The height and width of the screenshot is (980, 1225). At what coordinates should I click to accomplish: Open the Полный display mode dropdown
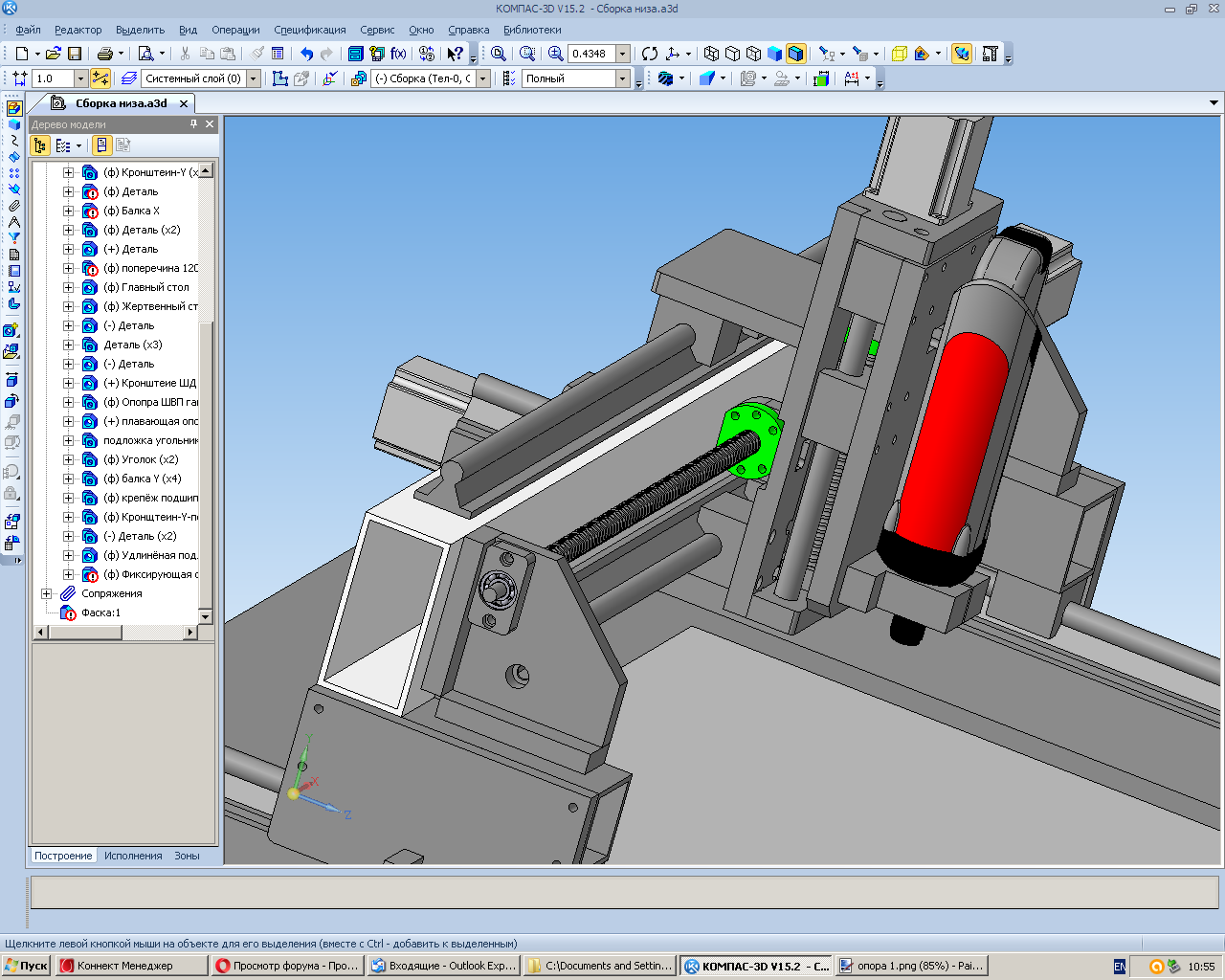point(623,78)
